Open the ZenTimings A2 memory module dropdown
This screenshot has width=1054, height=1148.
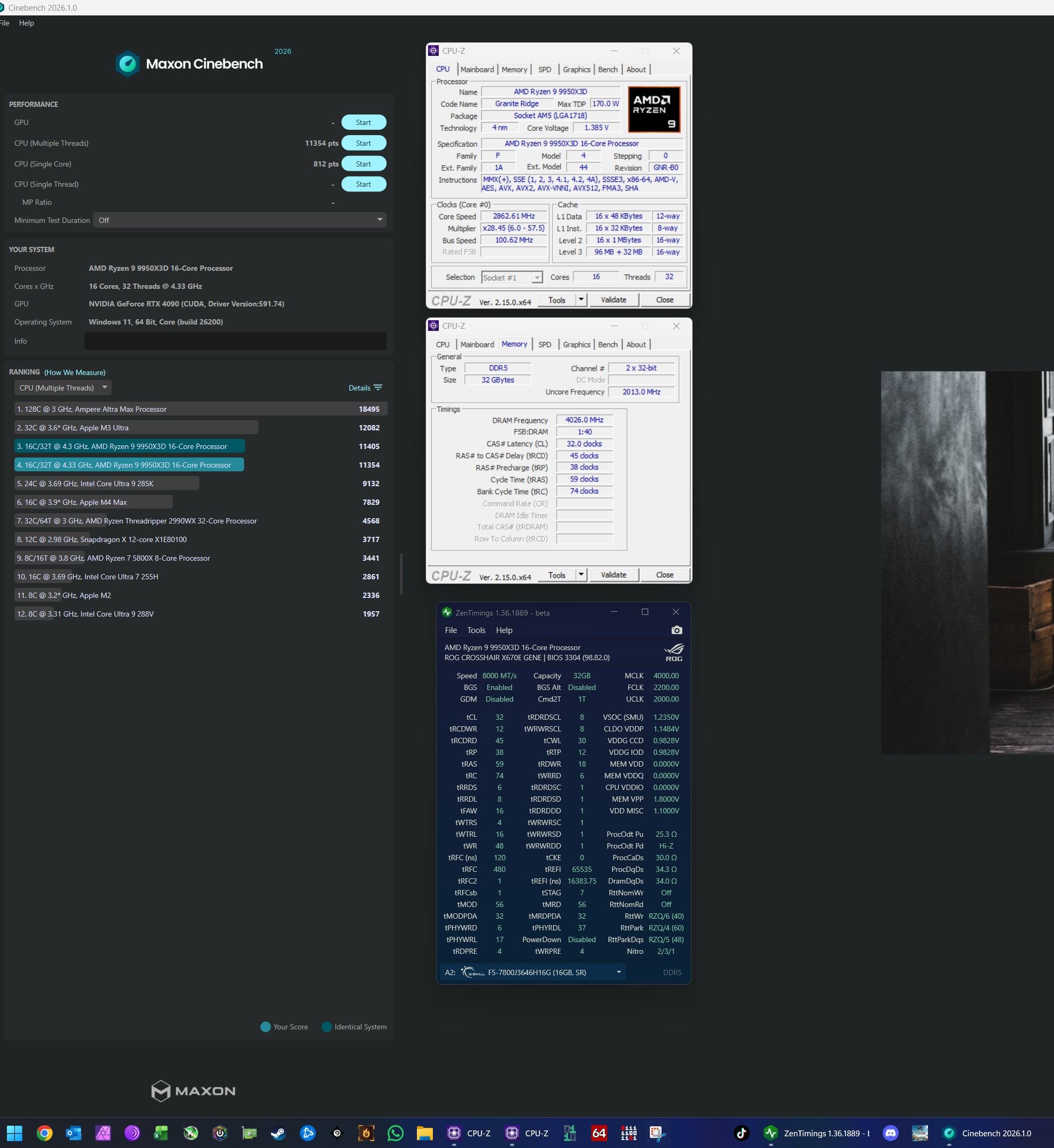point(618,972)
